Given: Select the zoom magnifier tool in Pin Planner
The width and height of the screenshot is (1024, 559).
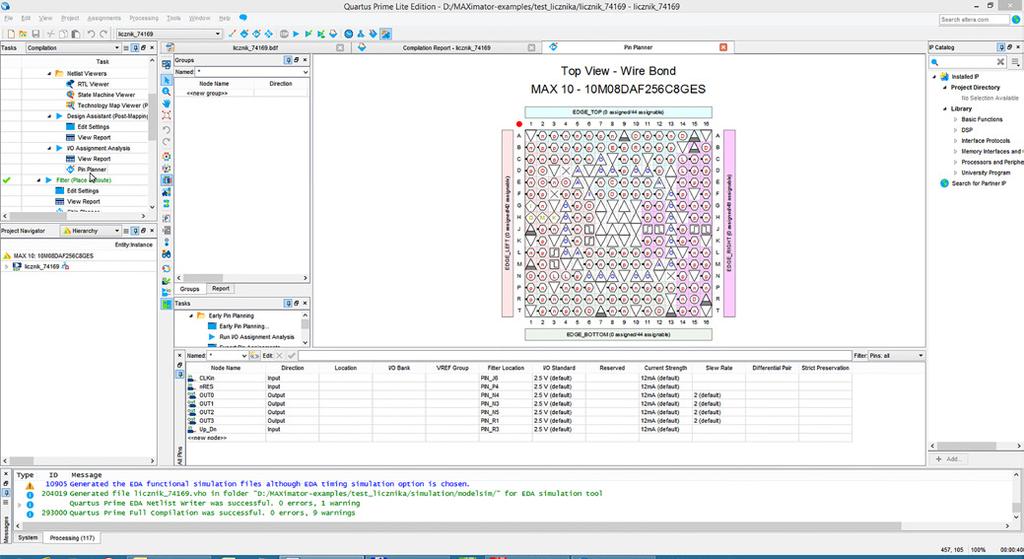Looking at the screenshot, I should pos(167,91).
